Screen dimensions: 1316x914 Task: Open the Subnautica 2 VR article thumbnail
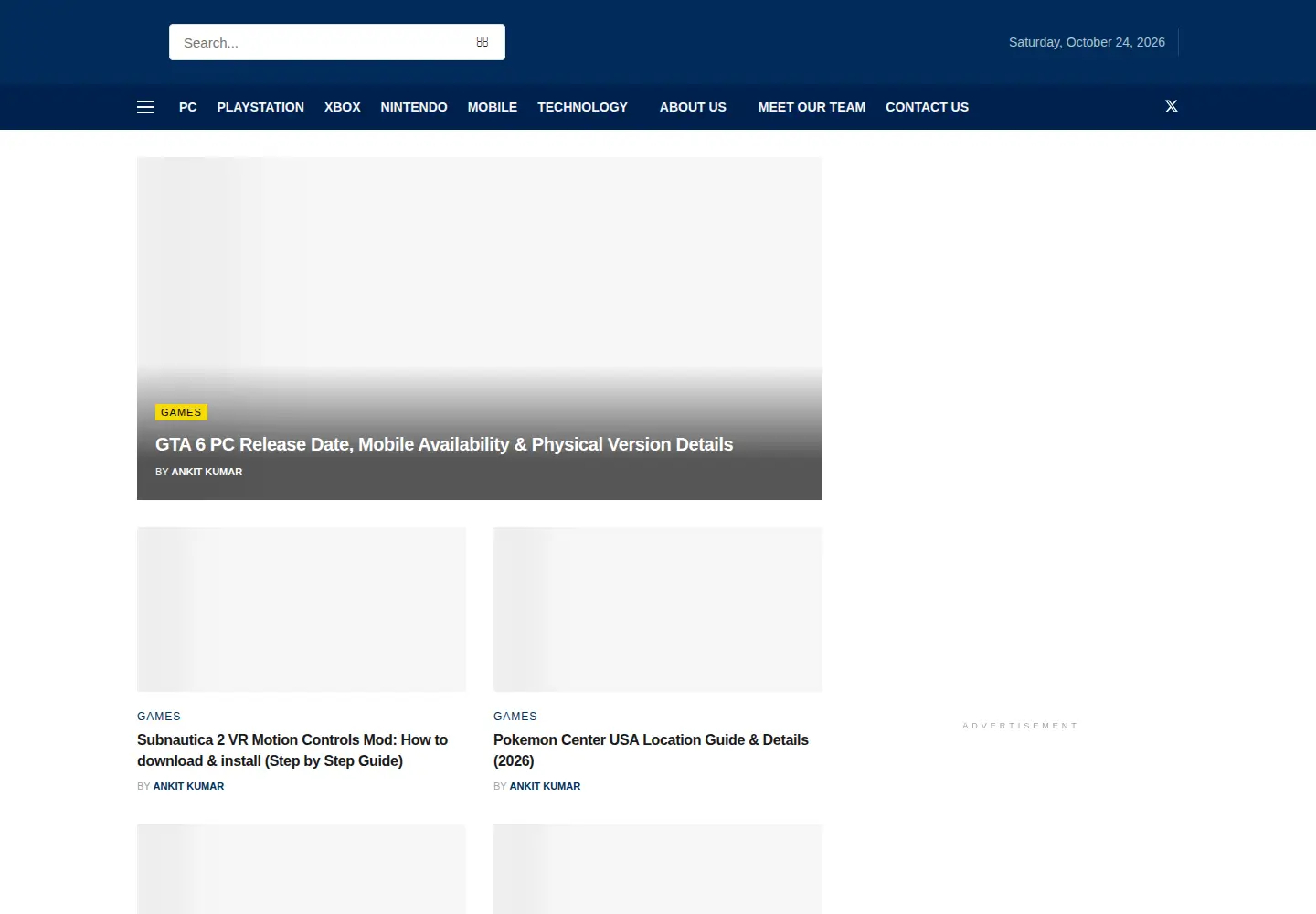[302, 610]
